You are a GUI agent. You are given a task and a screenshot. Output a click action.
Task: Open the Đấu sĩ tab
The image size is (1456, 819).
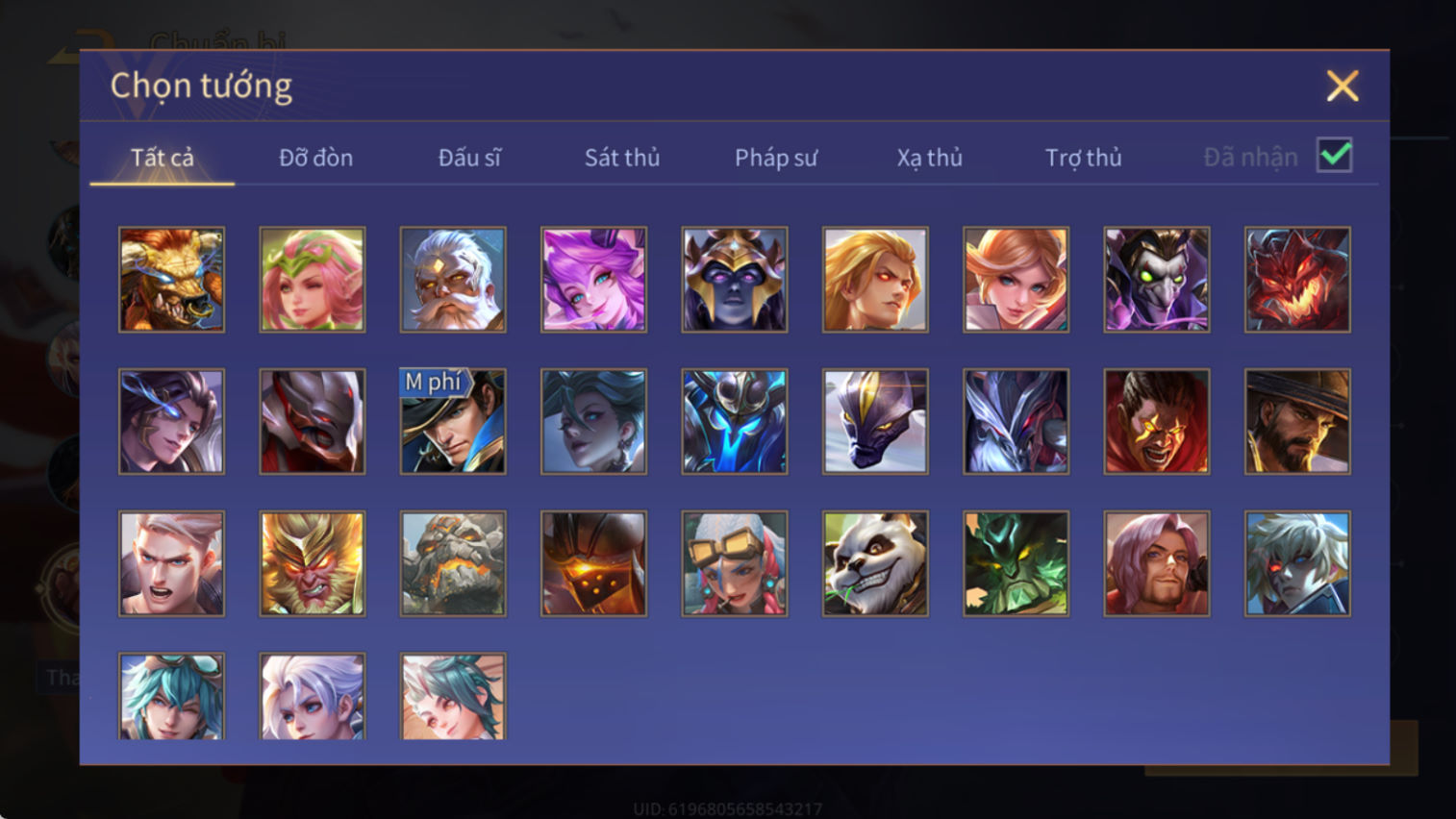coord(469,158)
